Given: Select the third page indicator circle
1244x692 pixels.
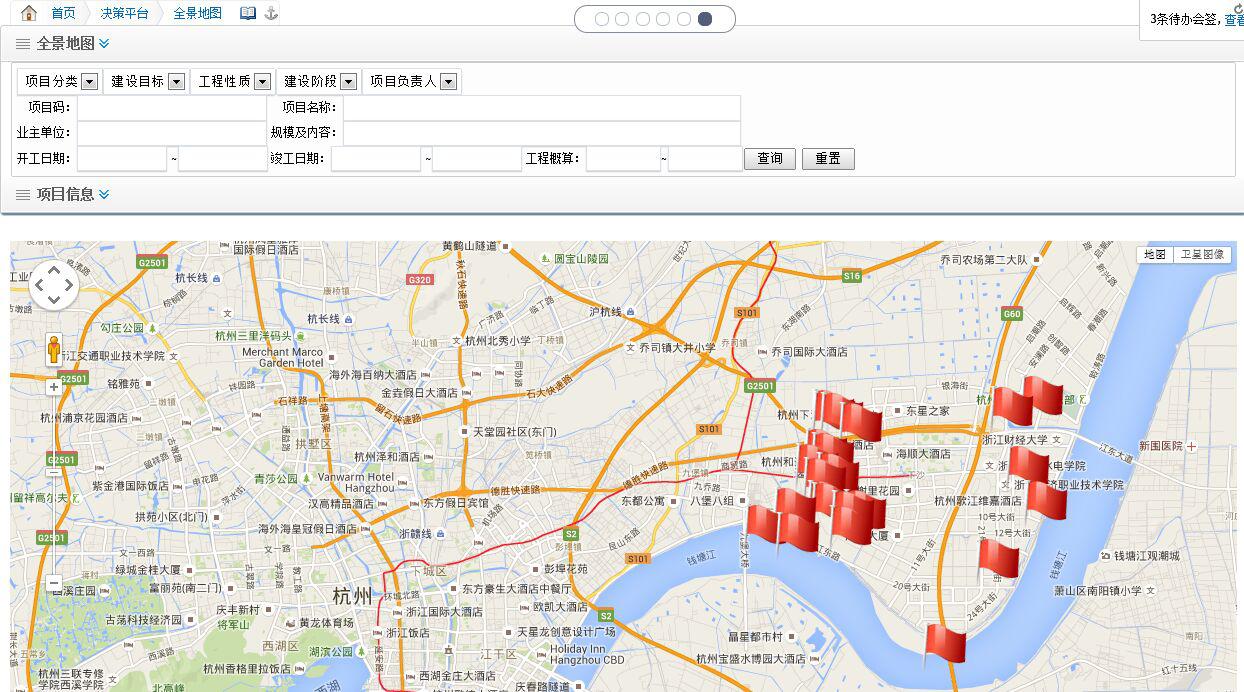Looking at the screenshot, I should 643,19.
